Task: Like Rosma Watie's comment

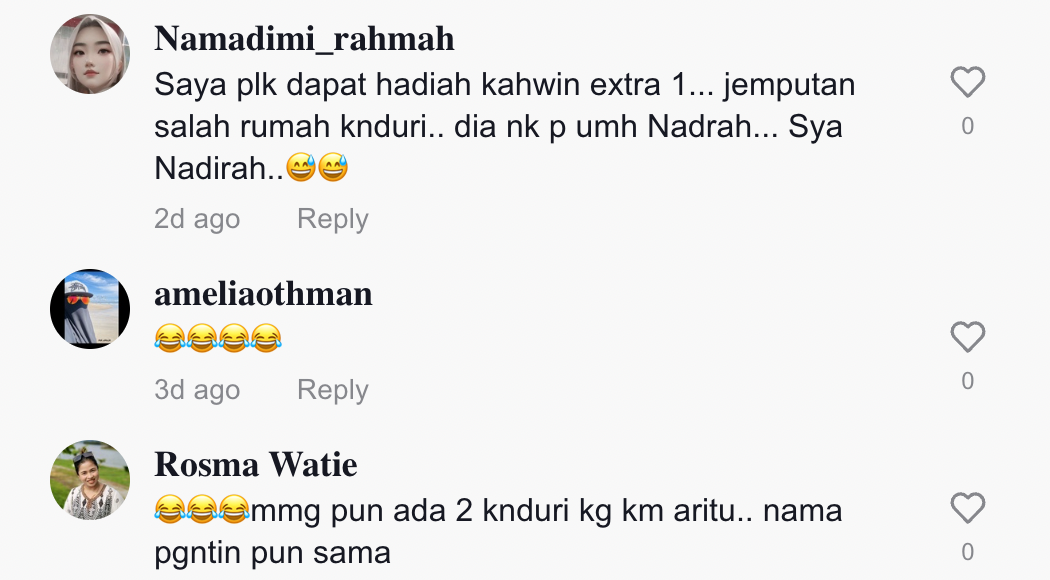Action: (968, 508)
